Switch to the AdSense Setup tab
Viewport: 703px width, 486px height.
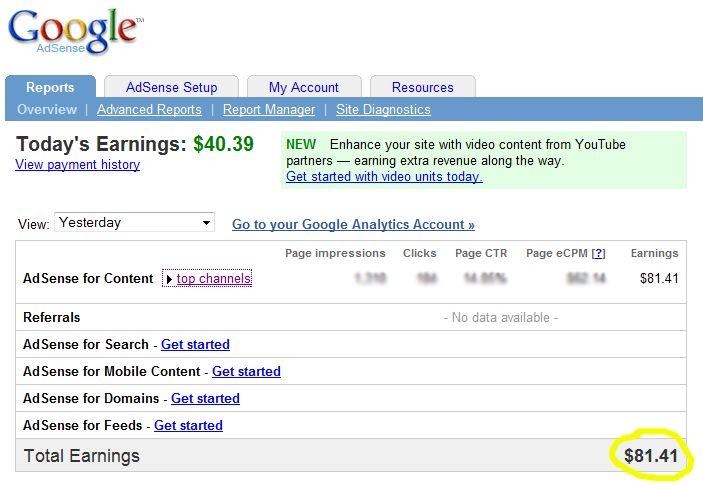tap(171, 87)
